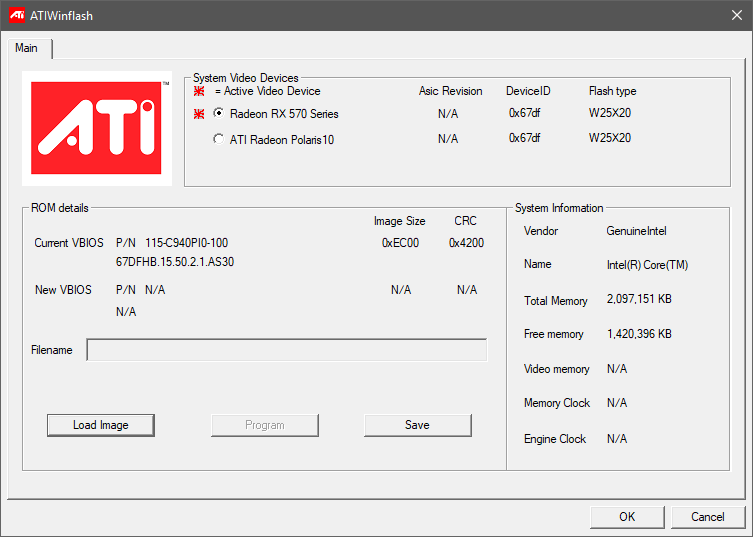Click the Engine Clock label
This screenshot has height=537, width=753.
[555, 439]
